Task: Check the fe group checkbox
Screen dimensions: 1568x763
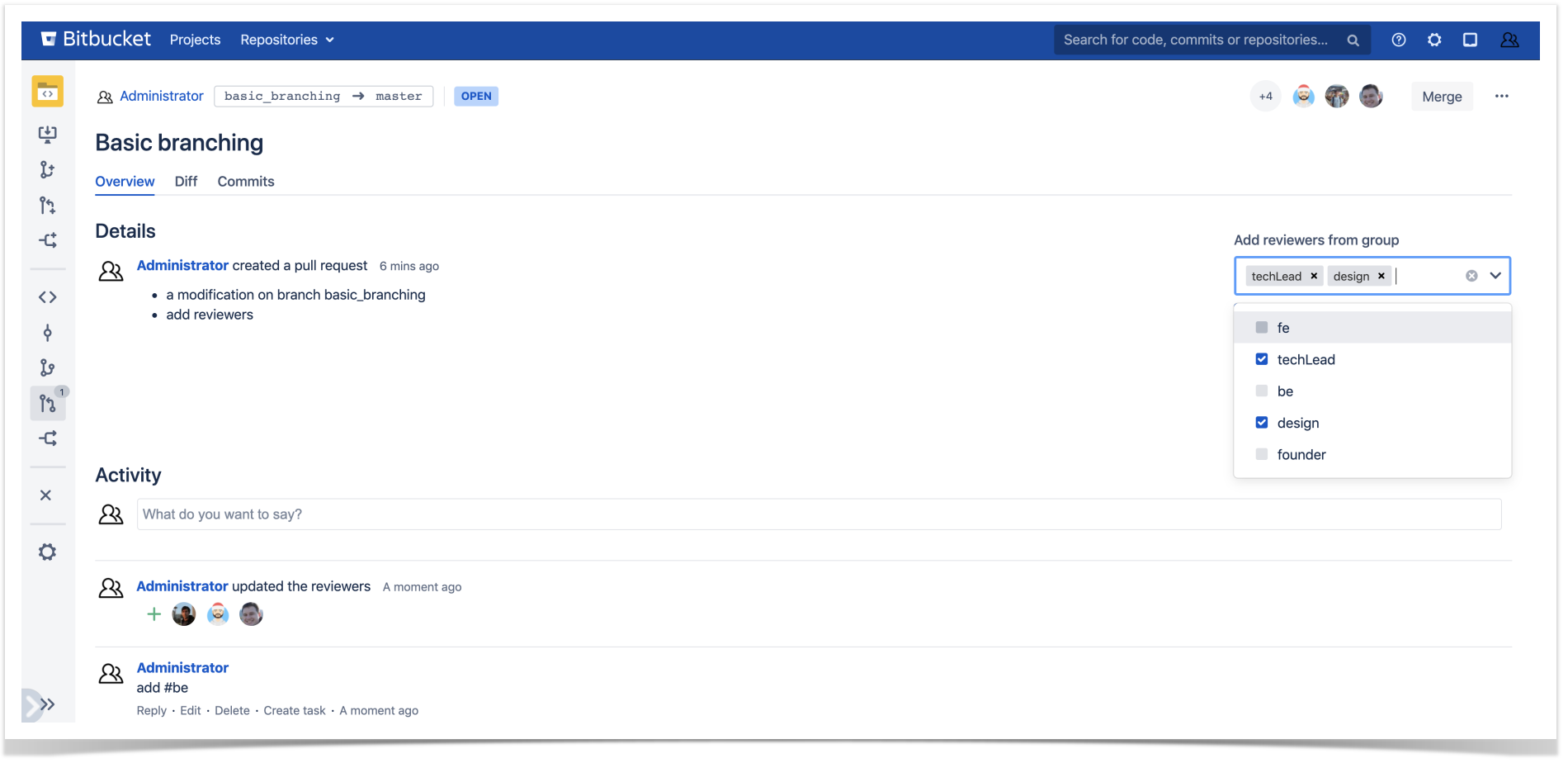Action: coord(1261,328)
